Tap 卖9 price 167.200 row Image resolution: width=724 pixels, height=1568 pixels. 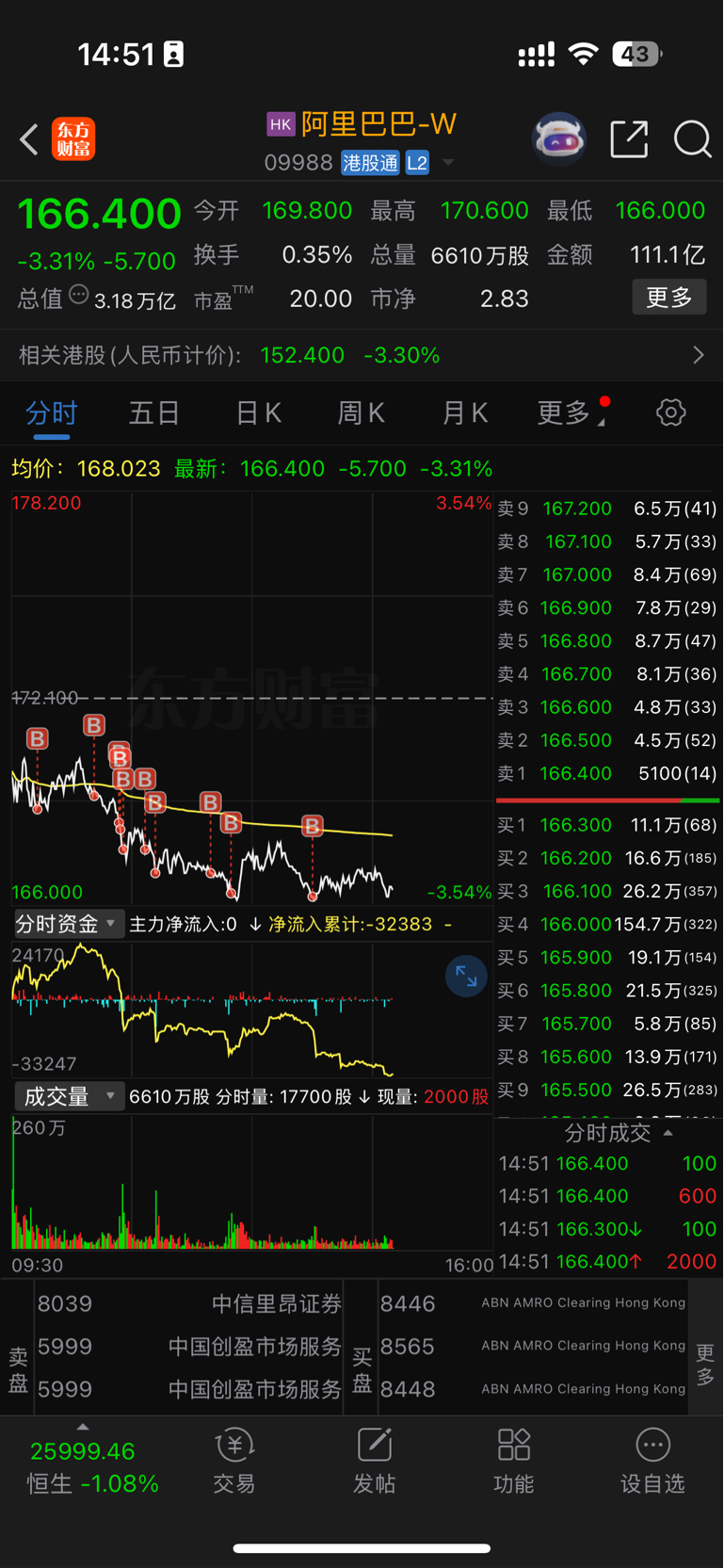coord(607,509)
